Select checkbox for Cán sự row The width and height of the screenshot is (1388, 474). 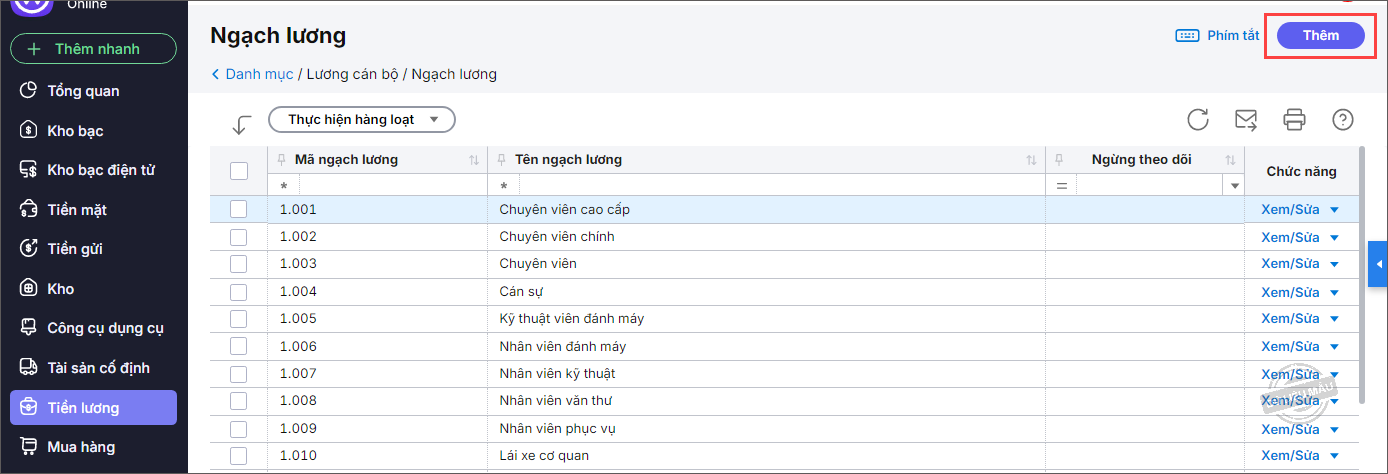coord(238,291)
